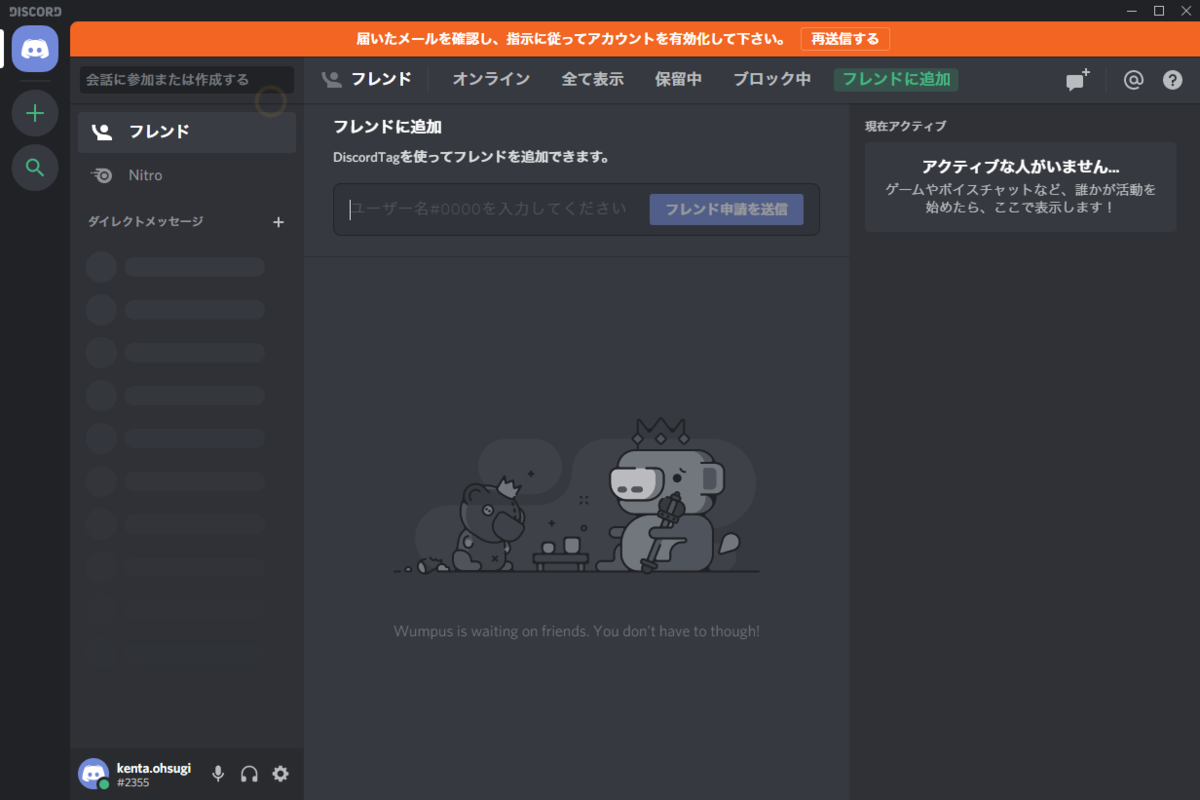Screen dimensions: 1200x800
Task: Click the 再送信する button in the banner
Action: (x=845, y=39)
